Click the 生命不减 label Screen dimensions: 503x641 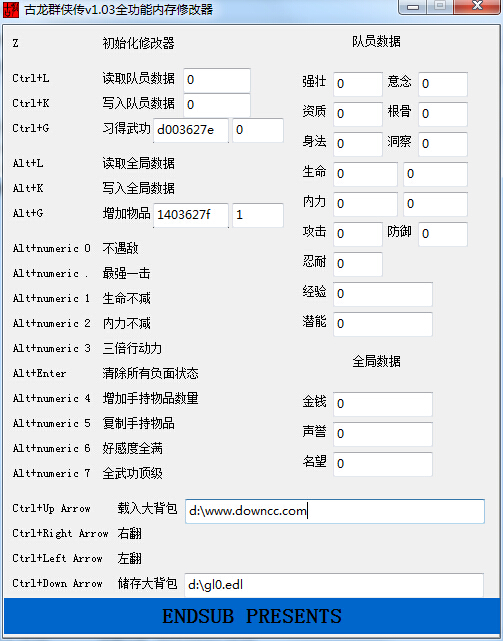coord(126,298)
